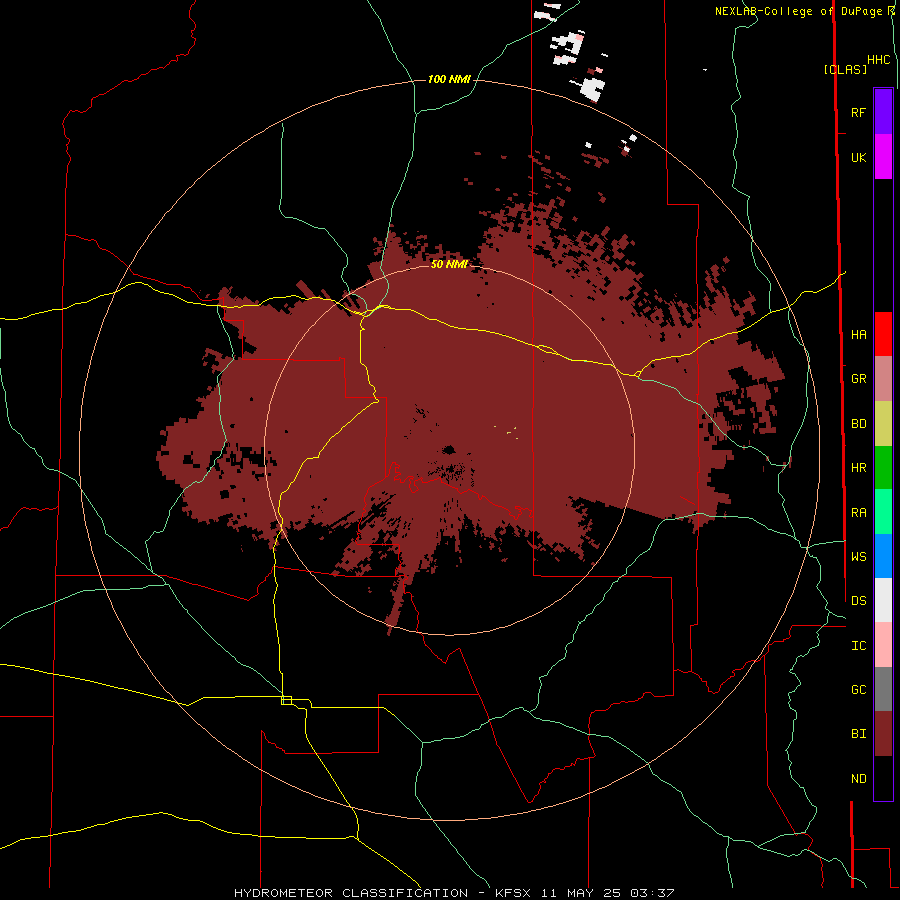The height and width of the screenshot is (900, 900).
Task: Click the 100 NMI range ring label
Action: (449, 79)
